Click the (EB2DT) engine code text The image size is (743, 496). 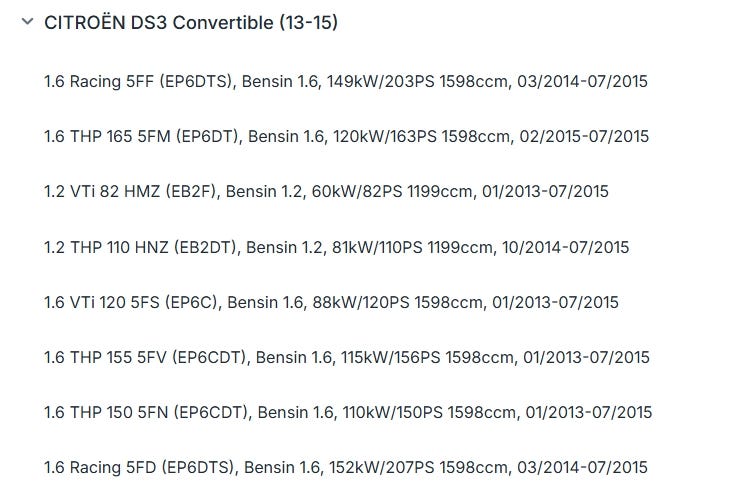207,247
